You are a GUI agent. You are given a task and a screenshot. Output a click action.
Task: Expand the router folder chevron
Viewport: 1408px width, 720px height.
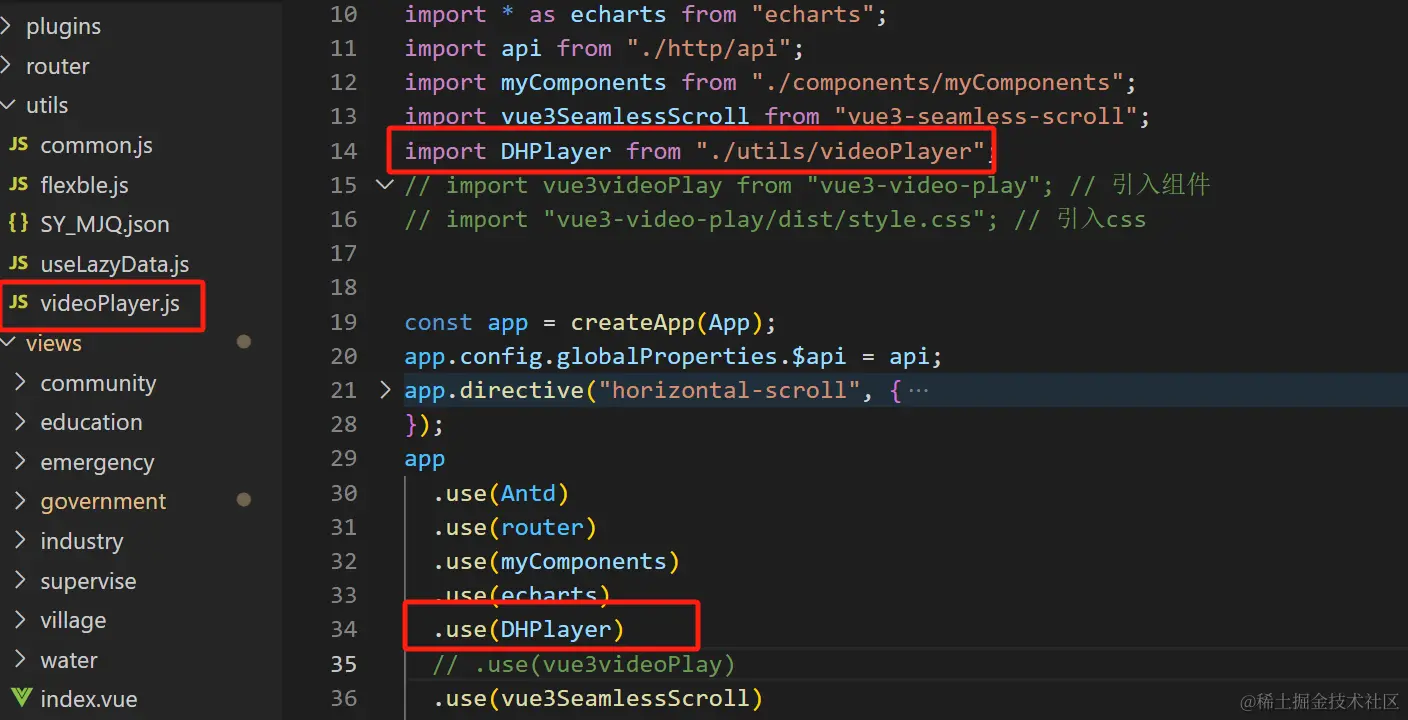click(8, 67)
